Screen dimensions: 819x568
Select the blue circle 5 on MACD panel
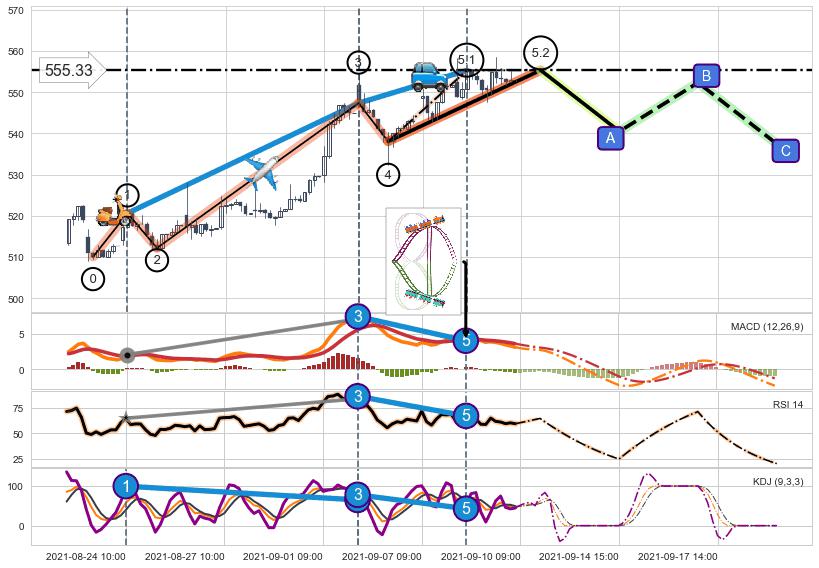coord(466,340)
